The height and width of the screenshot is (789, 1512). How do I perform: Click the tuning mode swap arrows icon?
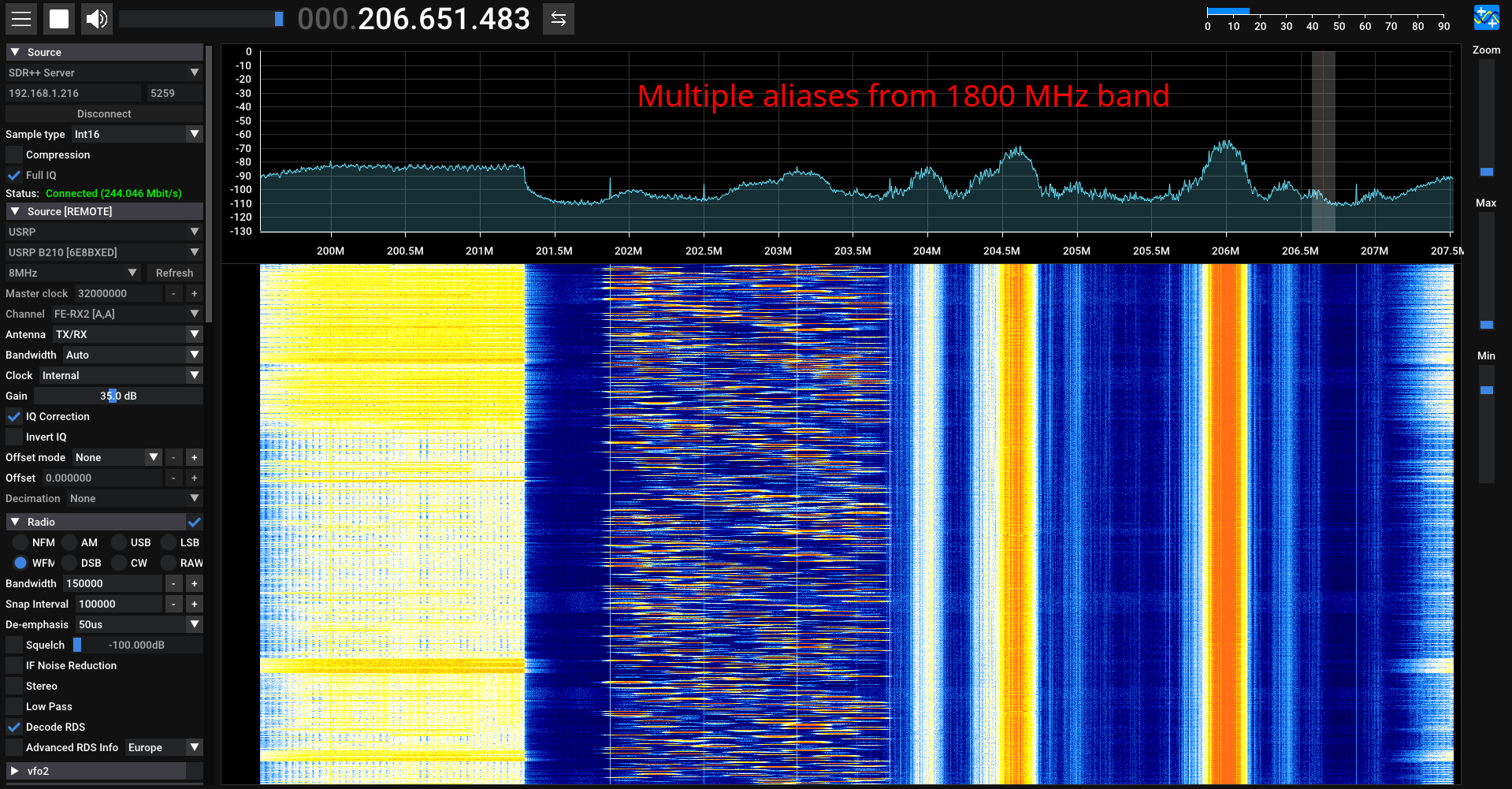(x=559, y=19)
